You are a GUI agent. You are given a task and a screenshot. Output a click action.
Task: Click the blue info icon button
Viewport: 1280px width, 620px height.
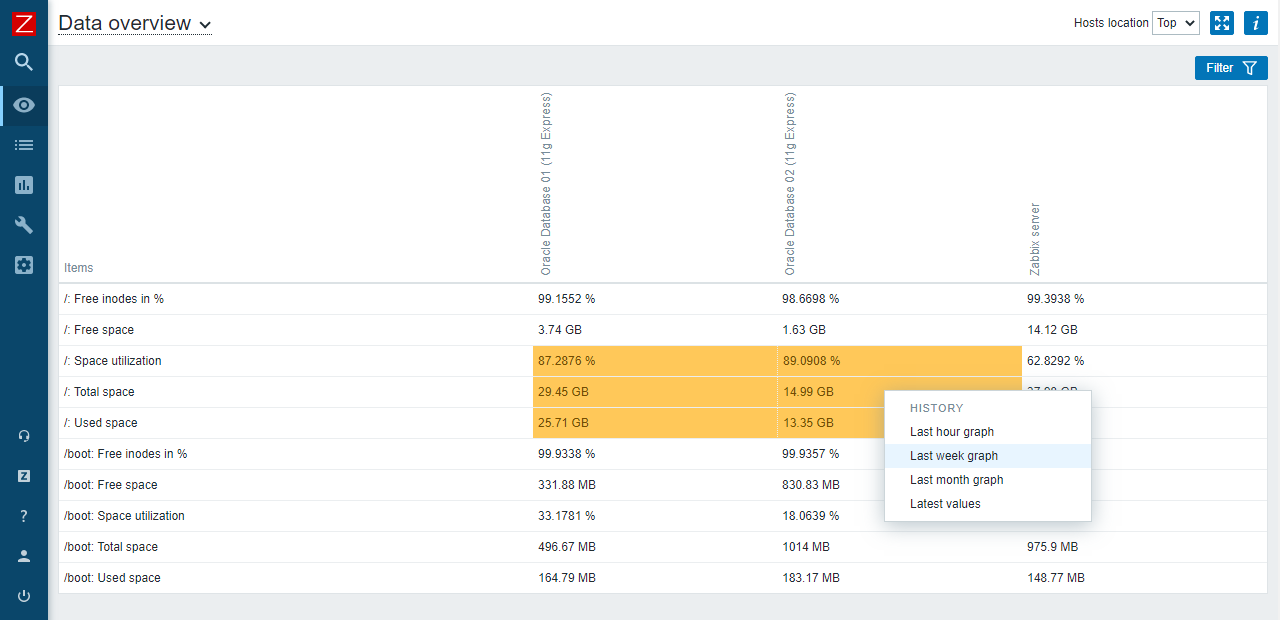[x=1256, y=23]
